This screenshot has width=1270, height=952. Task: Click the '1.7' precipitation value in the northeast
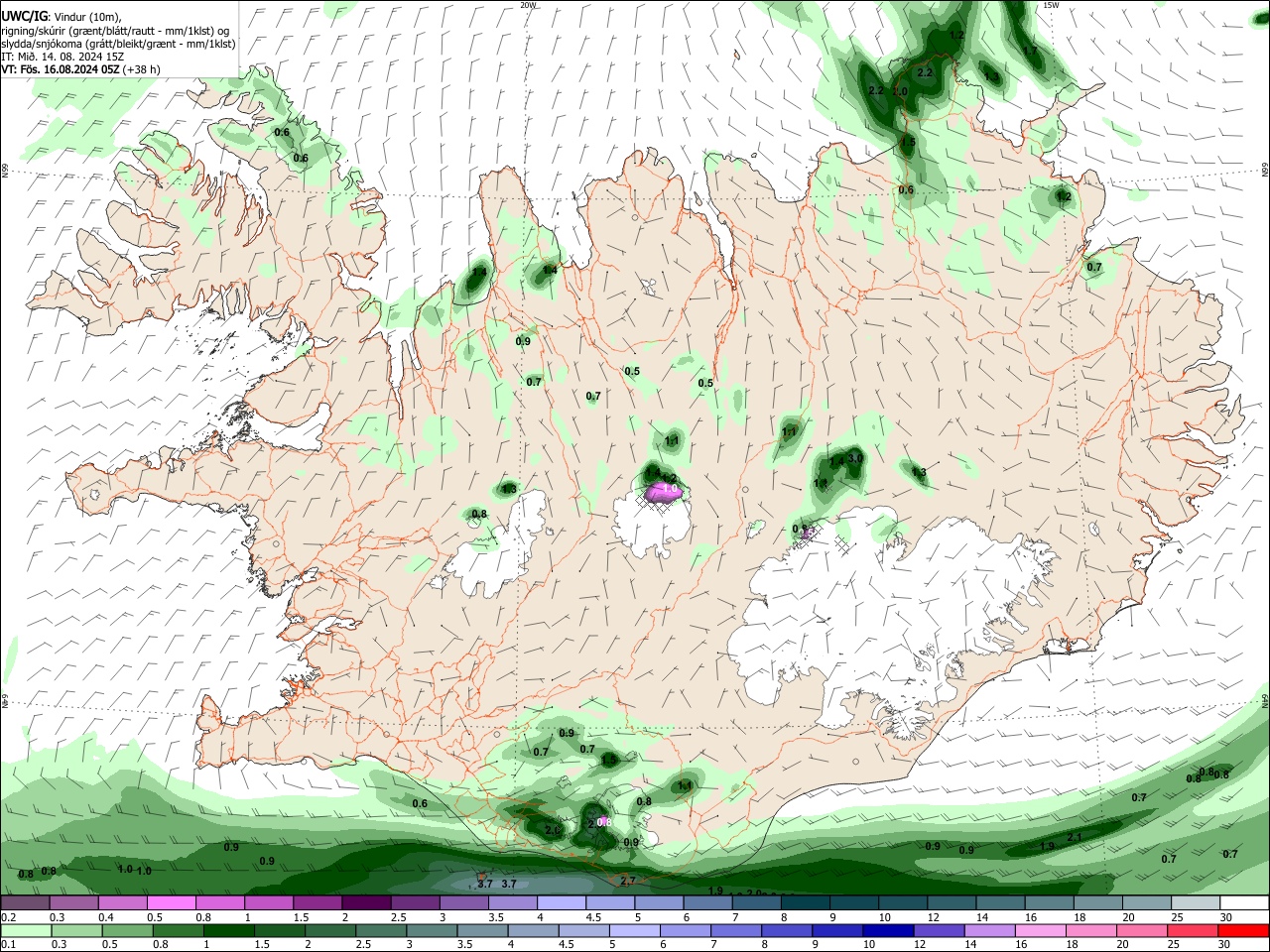[1030, 51]
